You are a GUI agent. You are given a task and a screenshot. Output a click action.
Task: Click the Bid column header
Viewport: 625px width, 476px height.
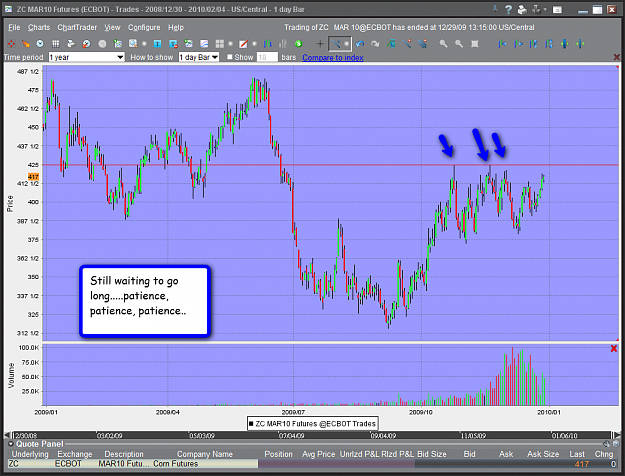[469, 454]
